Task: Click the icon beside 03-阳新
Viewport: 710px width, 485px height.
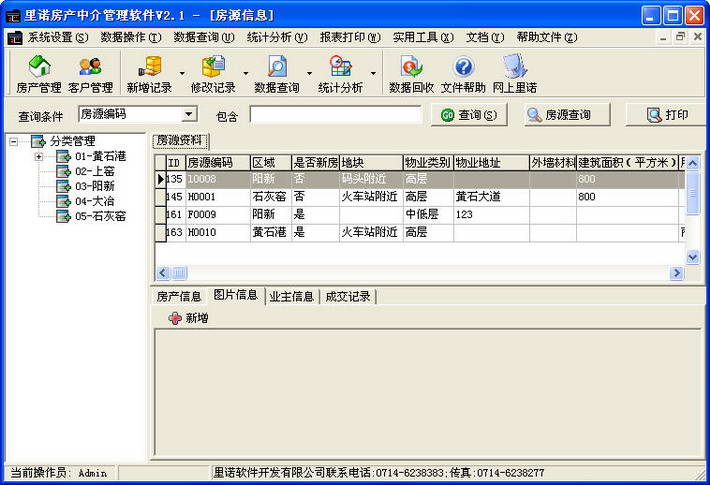Action: pos(63,186)
